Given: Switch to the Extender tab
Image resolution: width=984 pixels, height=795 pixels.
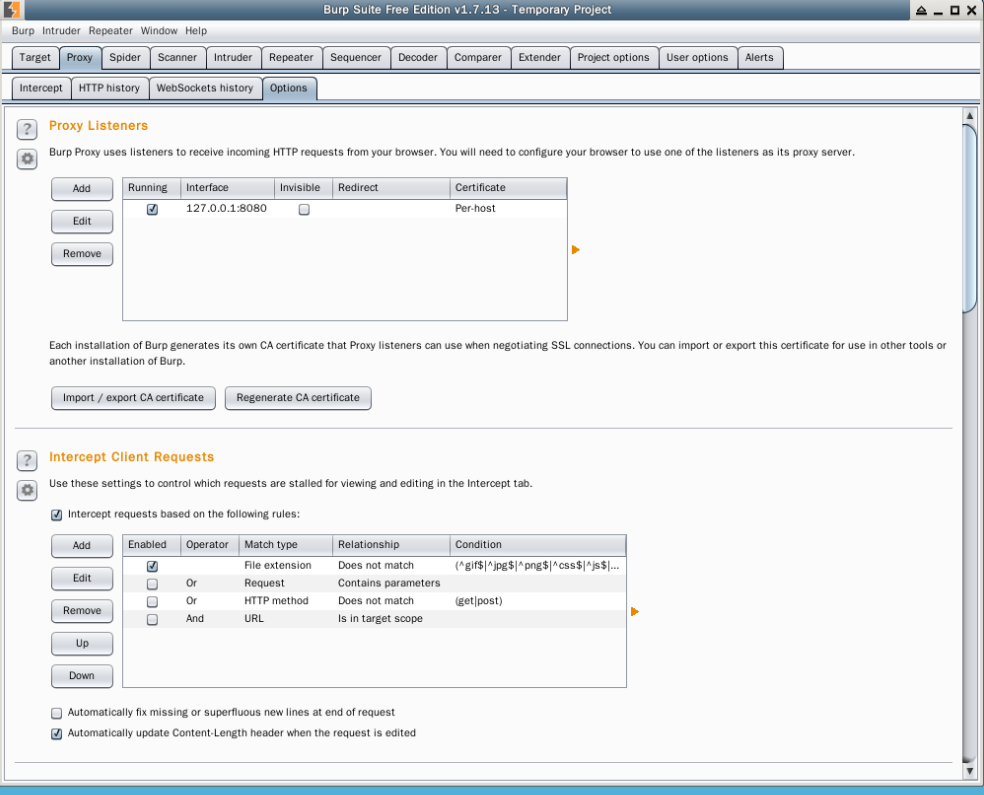Looking at the screenshot, I should tap(540, 58).
